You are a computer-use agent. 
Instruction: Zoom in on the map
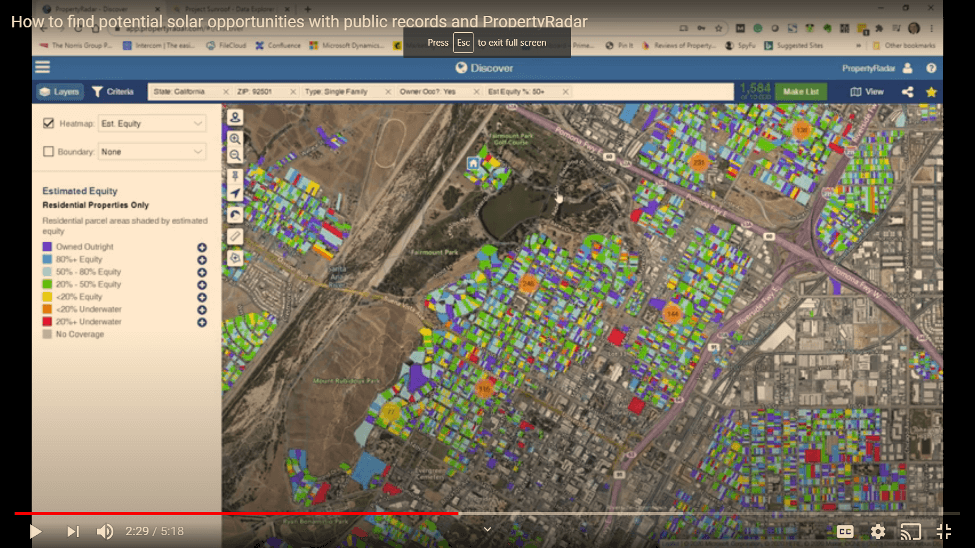[235, 138]
